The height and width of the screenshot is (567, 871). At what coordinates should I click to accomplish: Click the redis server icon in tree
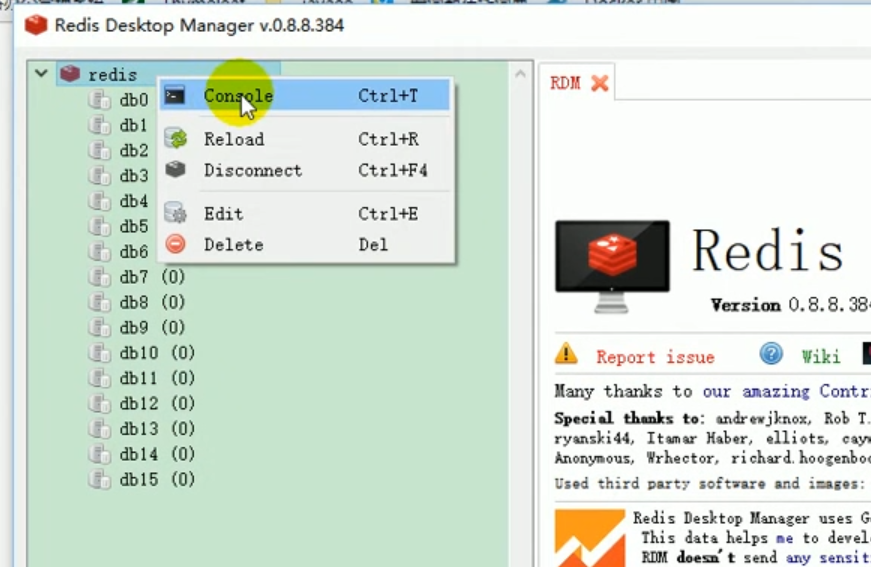[x=70, y=73]
